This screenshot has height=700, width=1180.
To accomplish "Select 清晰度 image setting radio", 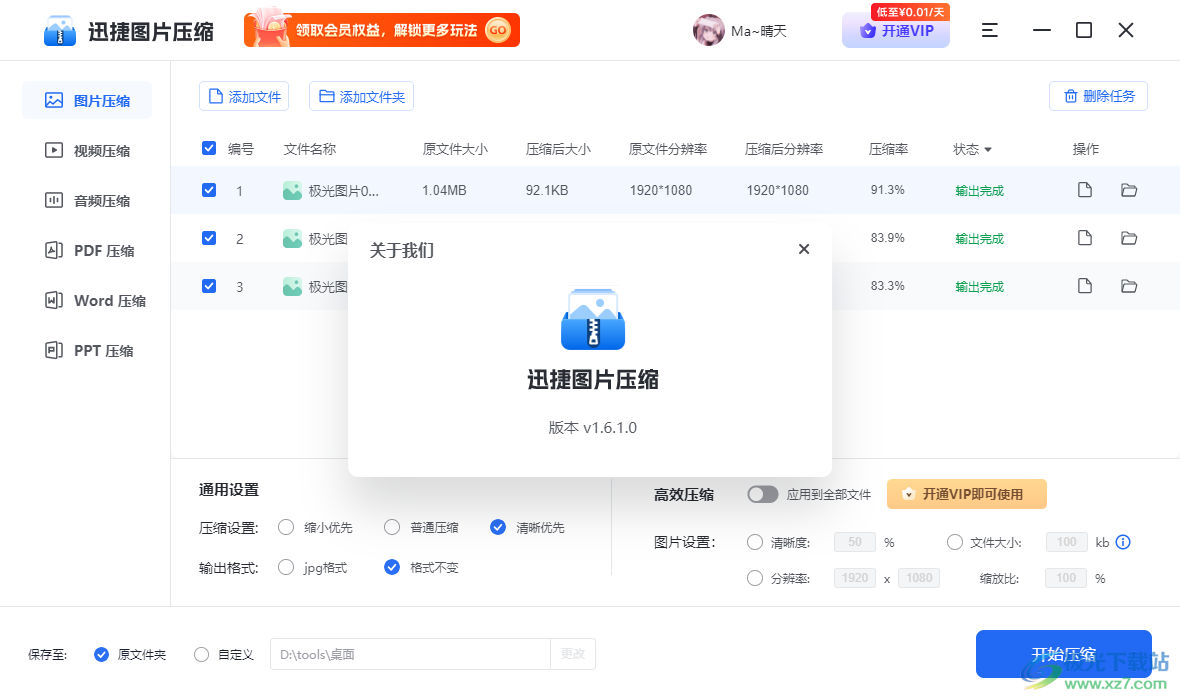I will 755,542.
